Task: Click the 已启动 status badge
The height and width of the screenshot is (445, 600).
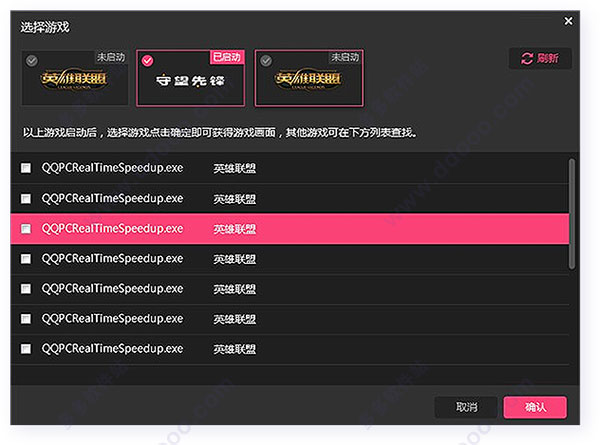Action: [x=227, y=57]
